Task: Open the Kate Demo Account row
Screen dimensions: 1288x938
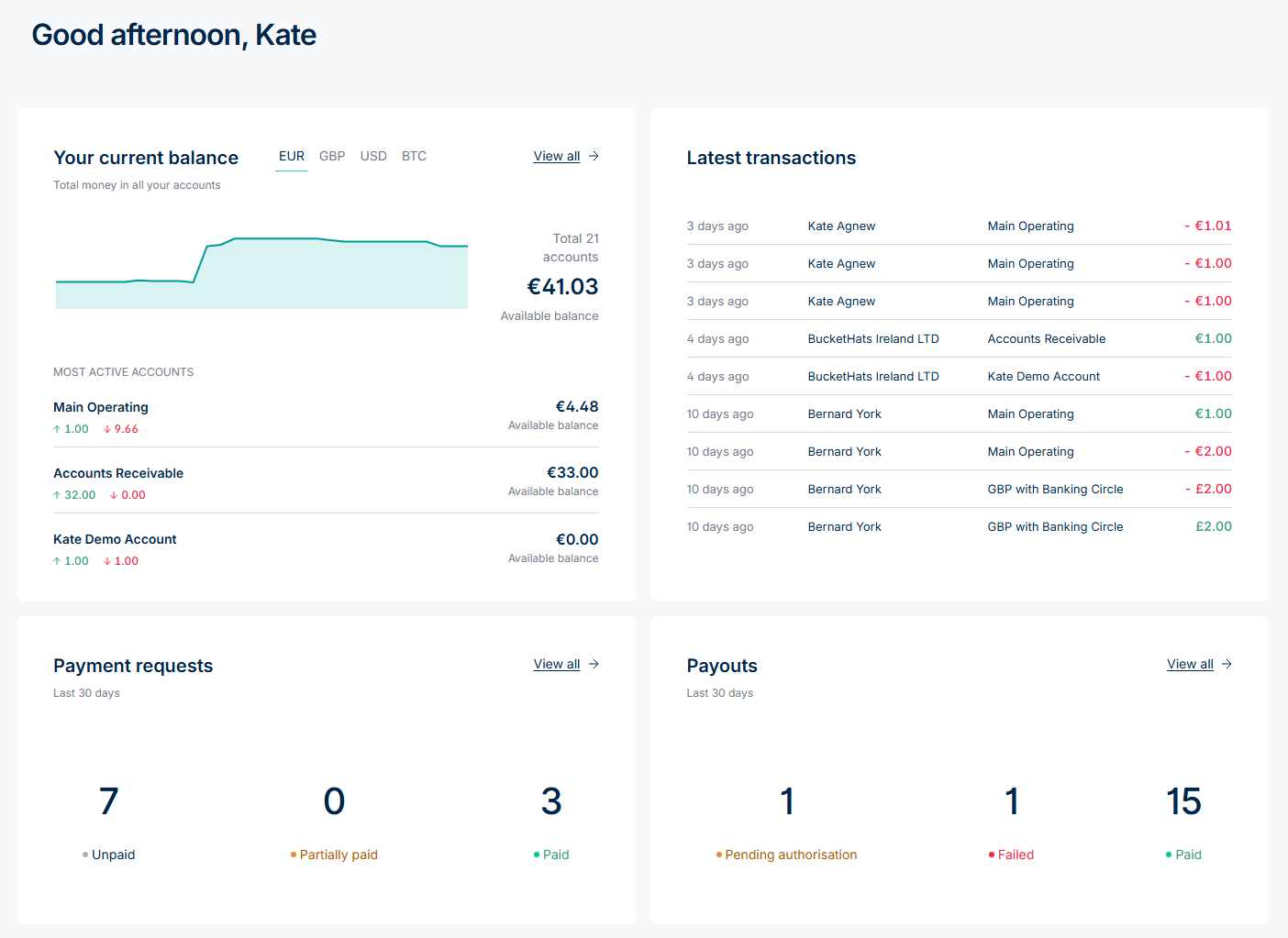Action: (x=326, y=548)
